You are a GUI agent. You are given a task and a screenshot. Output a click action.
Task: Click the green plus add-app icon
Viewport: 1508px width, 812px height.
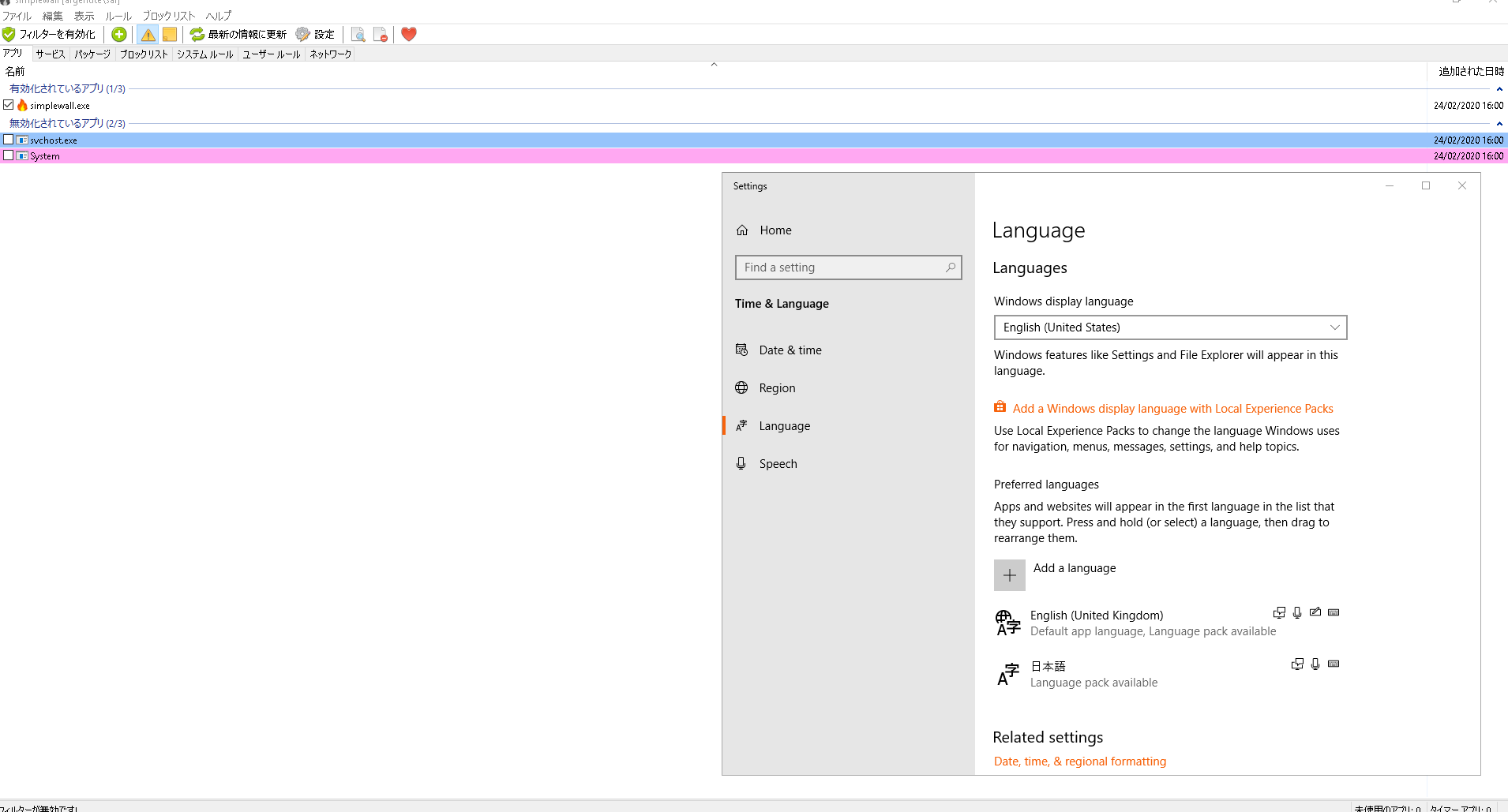pyautogui.click(x=119, y=34)
